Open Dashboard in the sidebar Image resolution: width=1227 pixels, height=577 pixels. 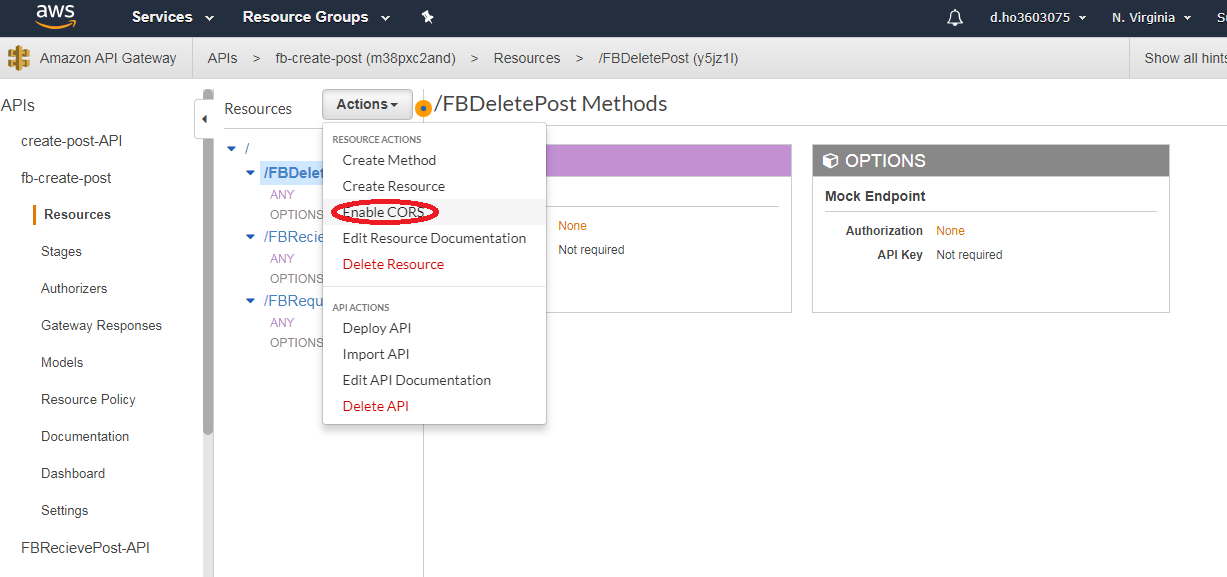[73, 473]
